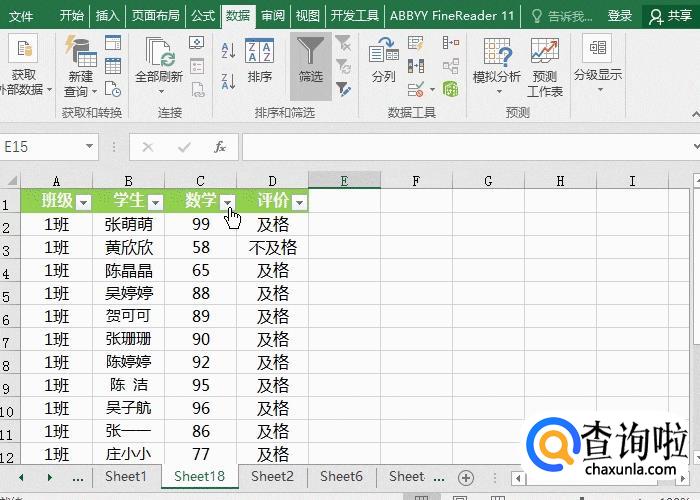This screenshot has height=500, width=700.
Task: Open advanced filter icon
Action: coord(343,89)
